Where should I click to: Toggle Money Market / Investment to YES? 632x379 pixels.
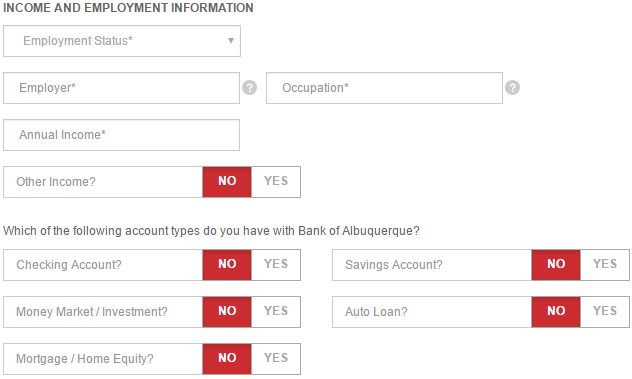click(276, 312)
